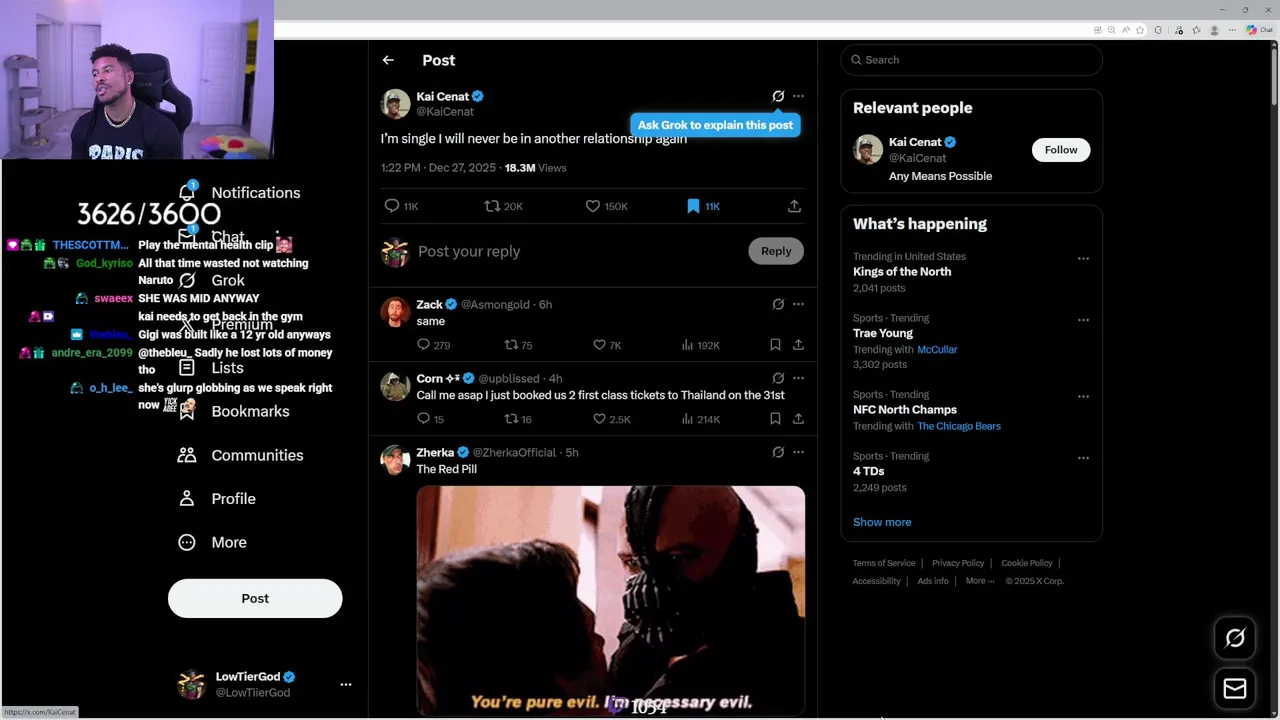The width and height of the screenshot is (1280, 720).
Task: Share Corn's reply
Action: click(x=798, y=419)
